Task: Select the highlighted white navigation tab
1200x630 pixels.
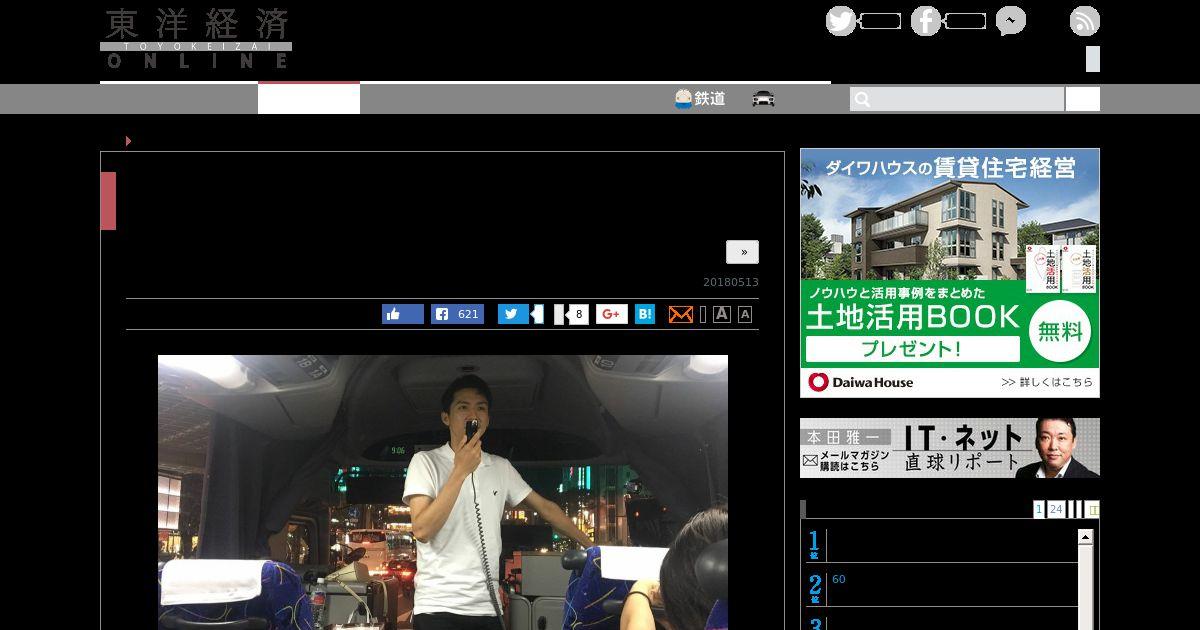Action: 309,98
